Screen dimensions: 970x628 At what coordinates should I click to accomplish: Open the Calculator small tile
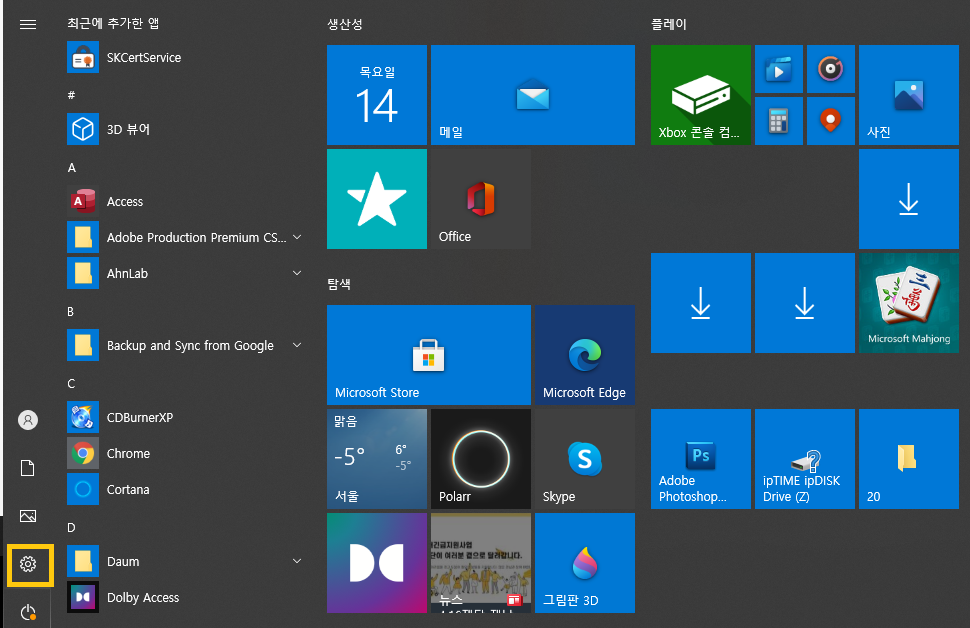point(779,121)
